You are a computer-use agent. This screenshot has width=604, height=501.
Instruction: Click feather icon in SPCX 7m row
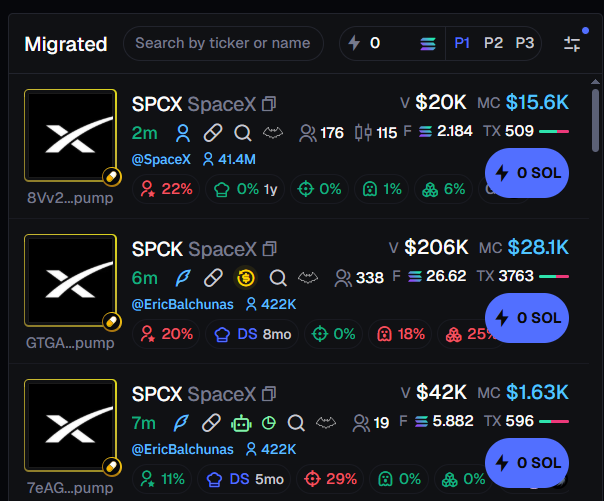181,423
